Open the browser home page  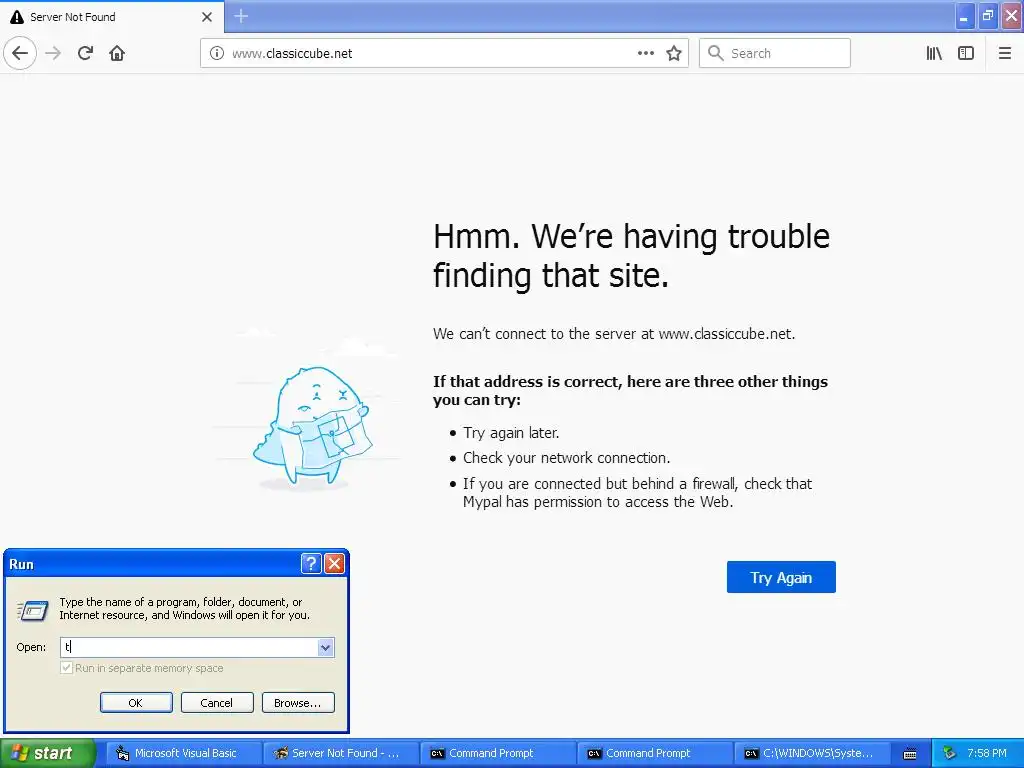[117, 53]
